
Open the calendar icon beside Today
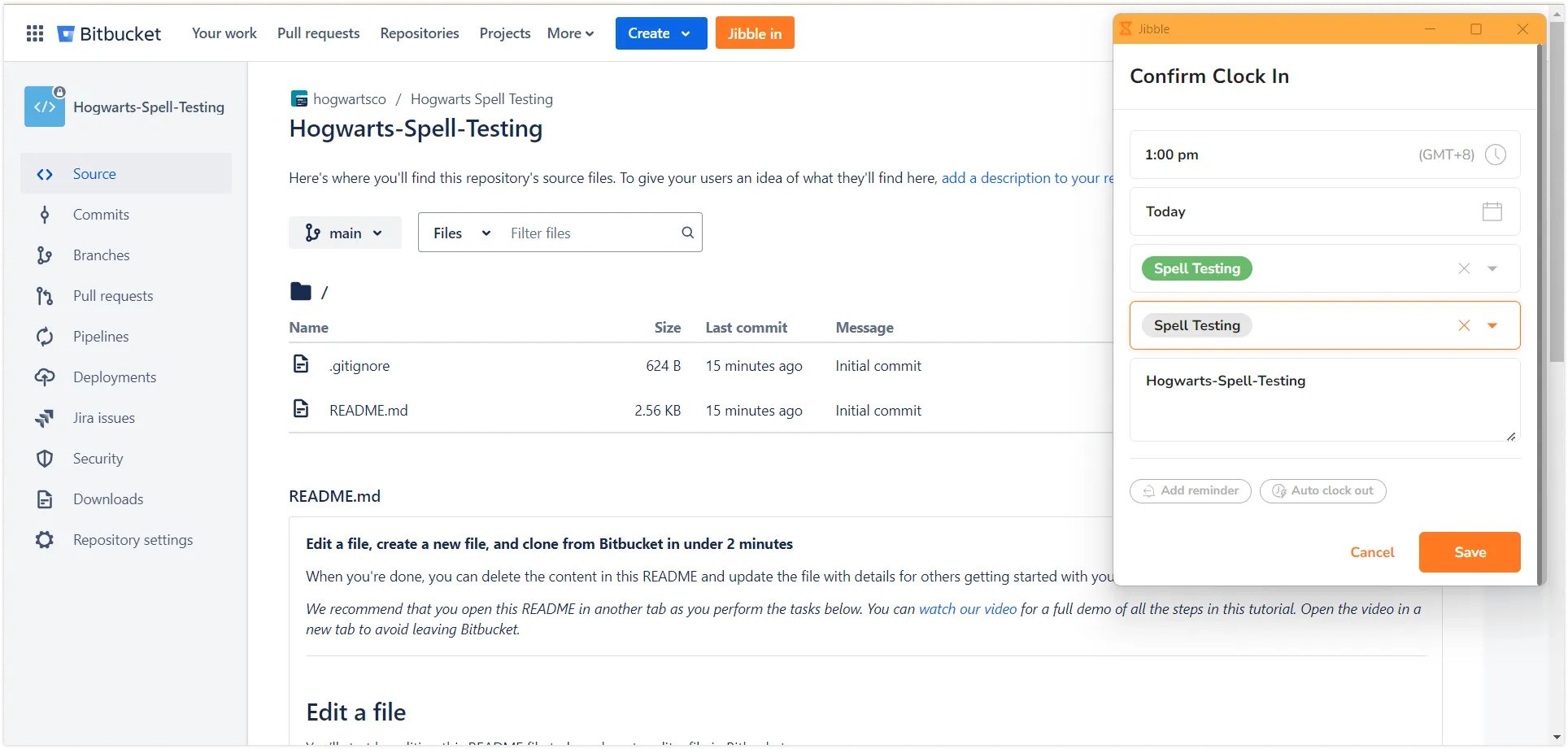(x=1492, y=211)
